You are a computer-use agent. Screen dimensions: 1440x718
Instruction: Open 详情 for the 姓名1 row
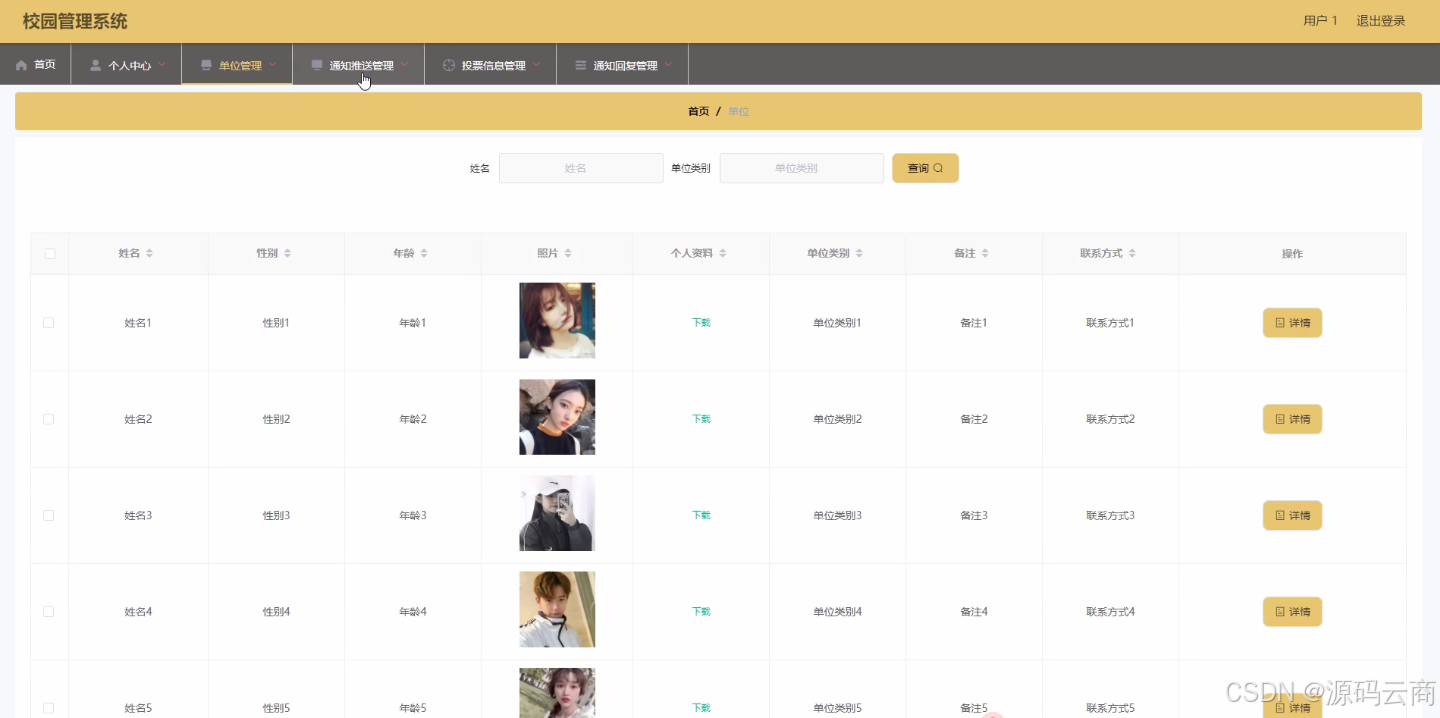pos(1292,323)
